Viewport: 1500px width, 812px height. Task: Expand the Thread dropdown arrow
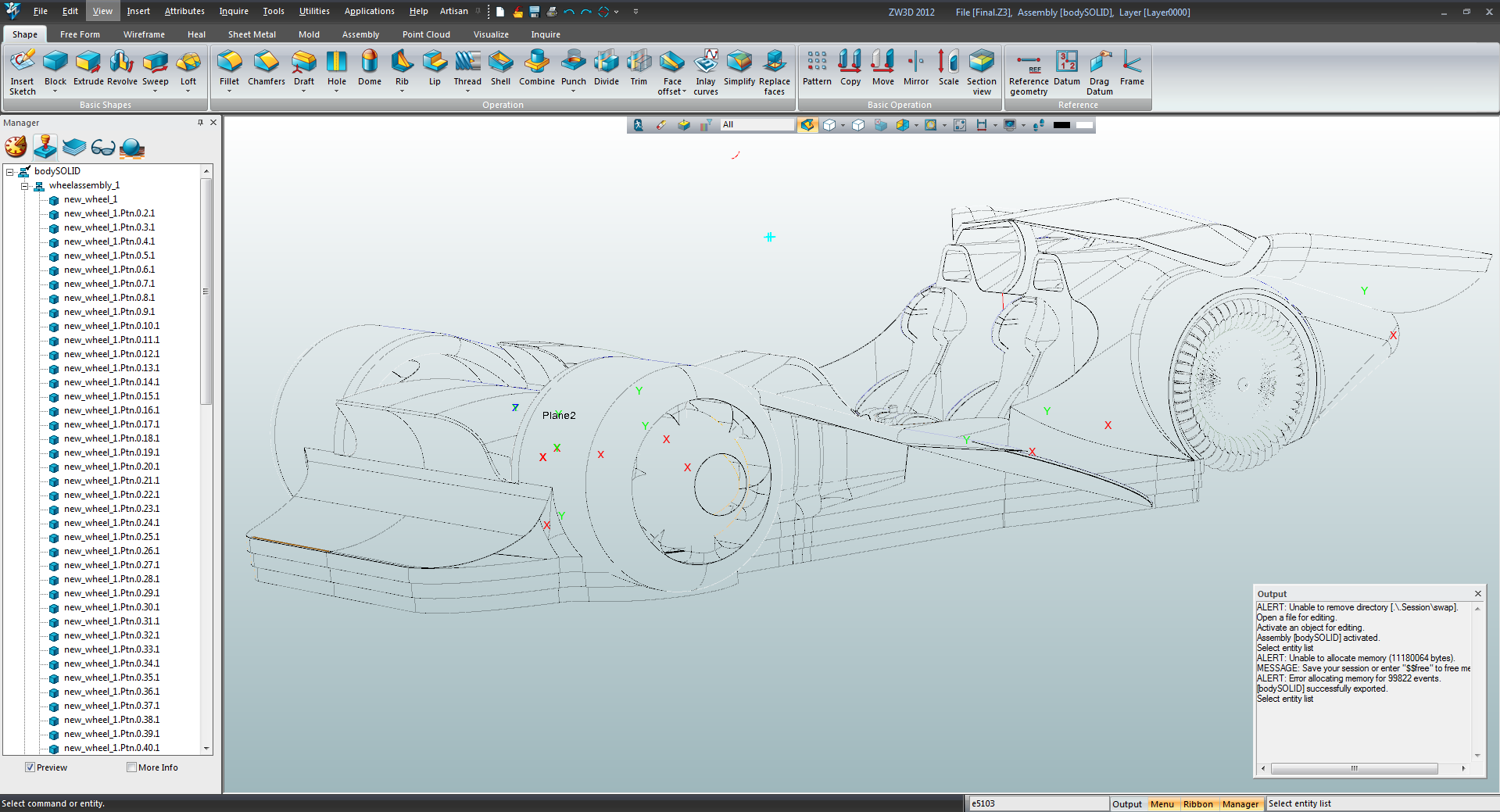467,91
